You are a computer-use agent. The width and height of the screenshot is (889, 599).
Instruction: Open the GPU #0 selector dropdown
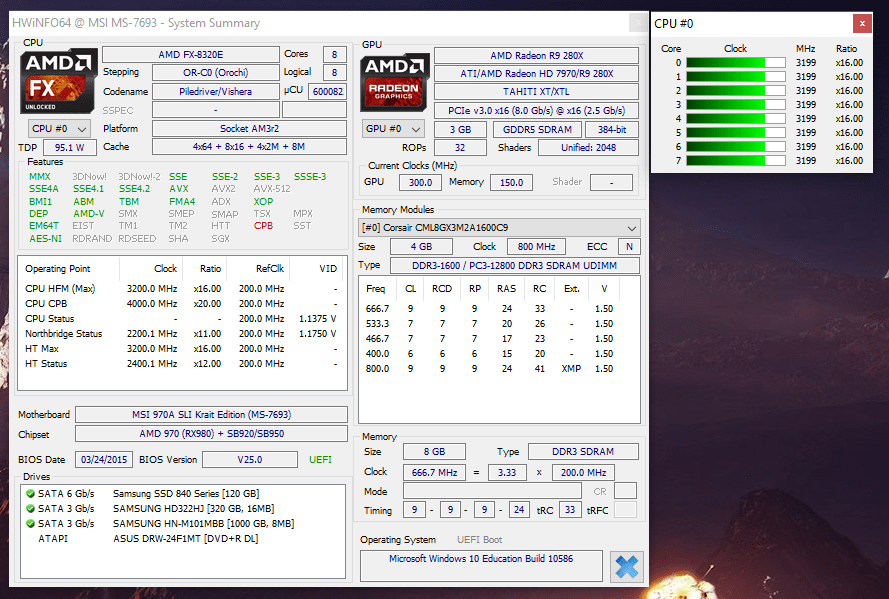393,129
